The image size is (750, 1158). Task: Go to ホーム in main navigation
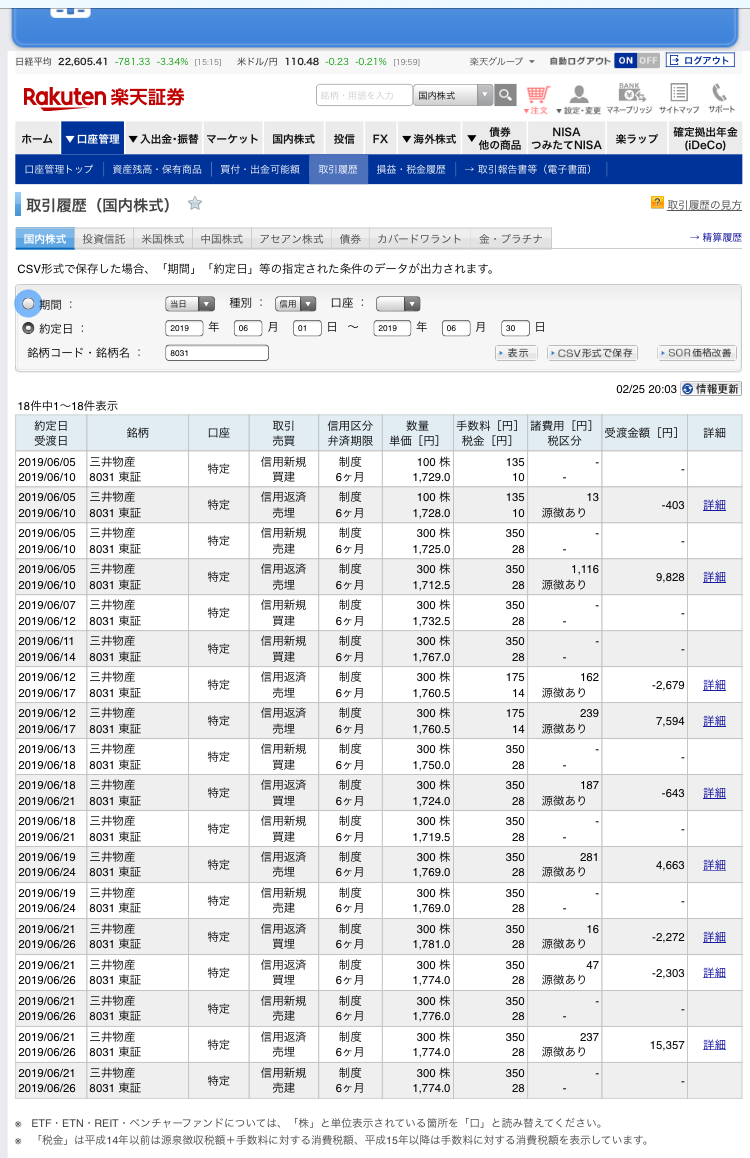[37, 138]
